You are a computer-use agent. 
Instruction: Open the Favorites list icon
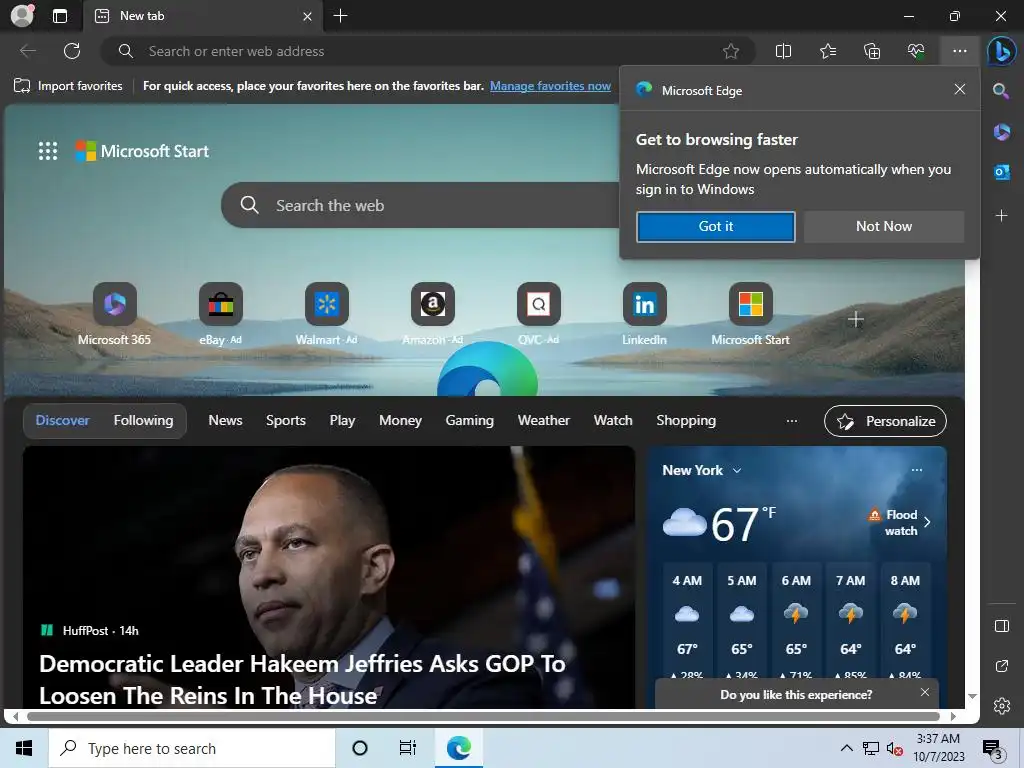point(827,51)
